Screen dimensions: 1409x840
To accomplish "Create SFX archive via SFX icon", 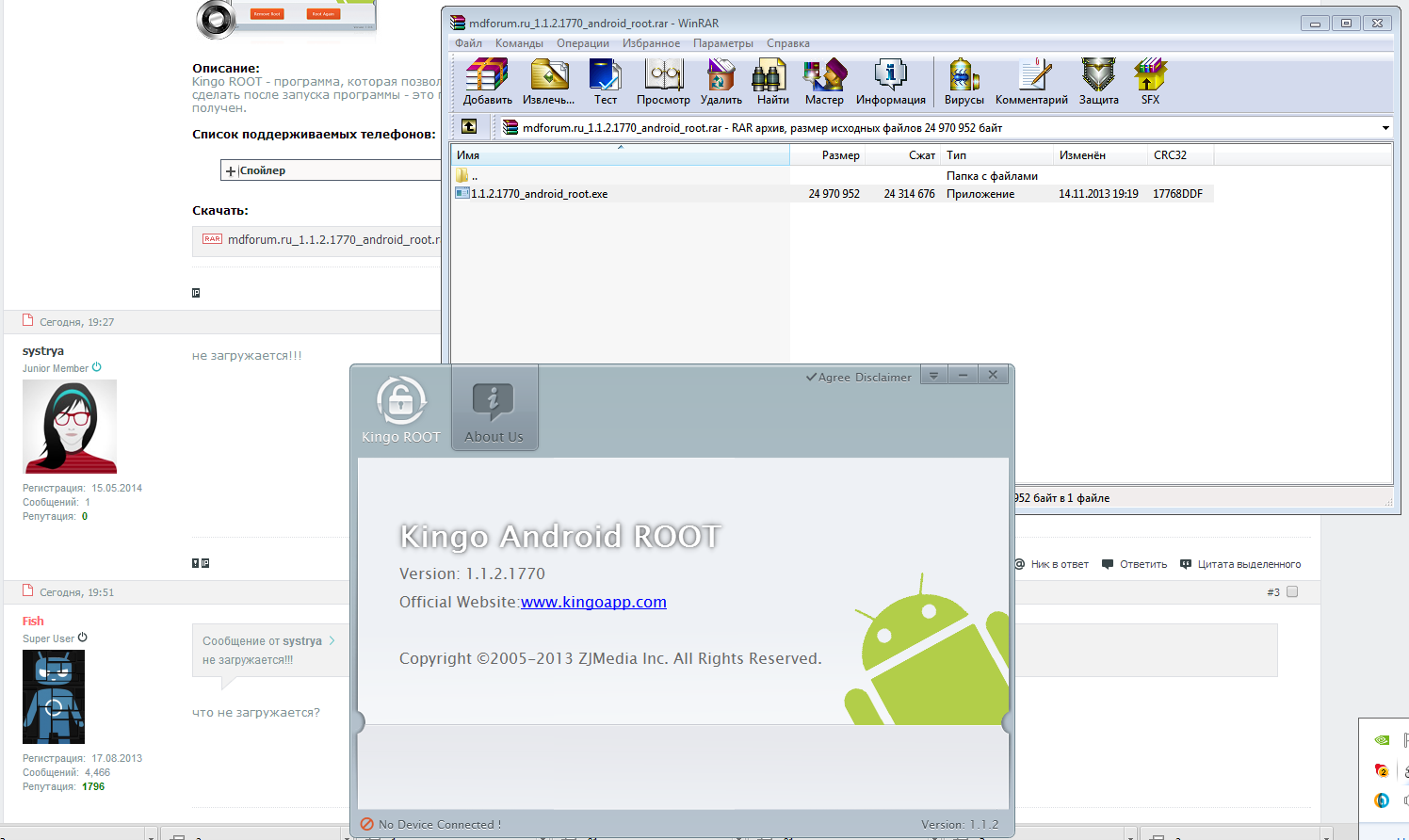I will pos(1150,81).
